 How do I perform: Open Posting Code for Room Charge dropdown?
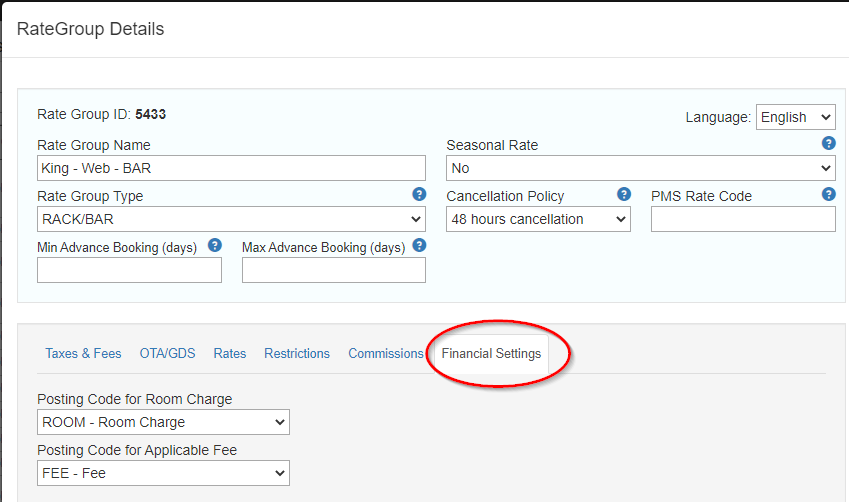(x=164, y=422)
